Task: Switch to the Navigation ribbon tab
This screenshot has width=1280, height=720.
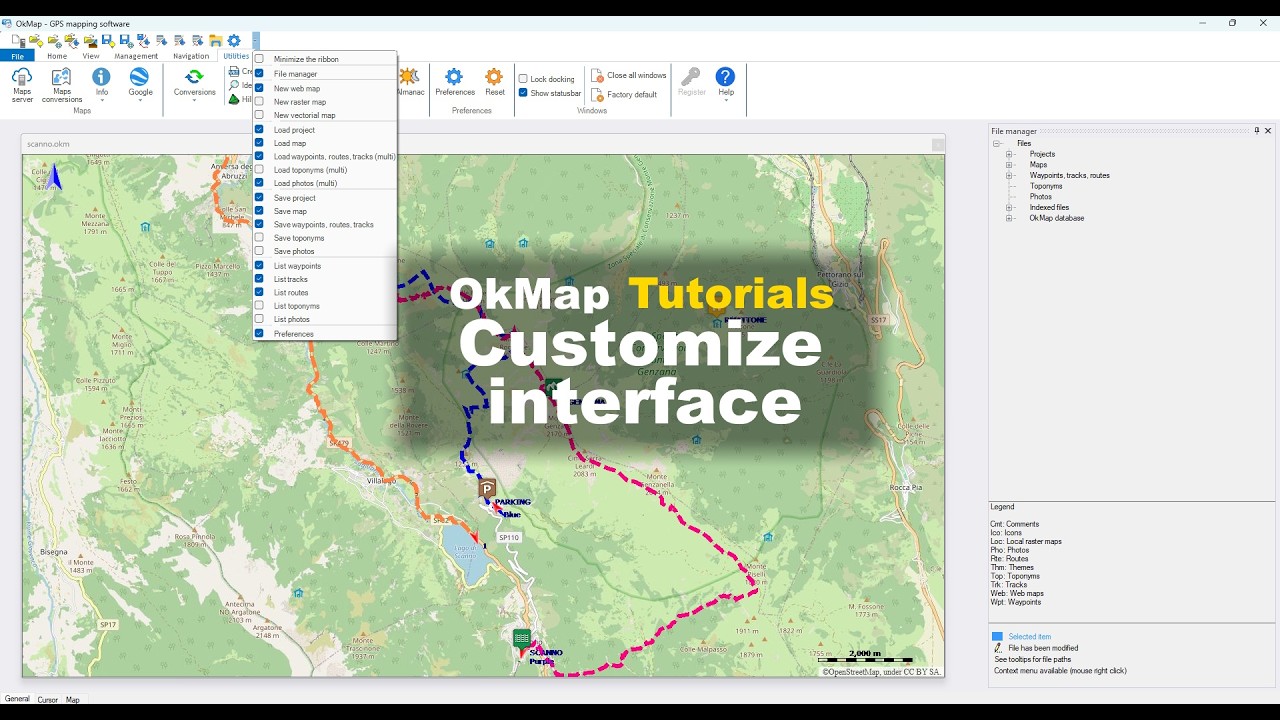Action: coord(191,56)
